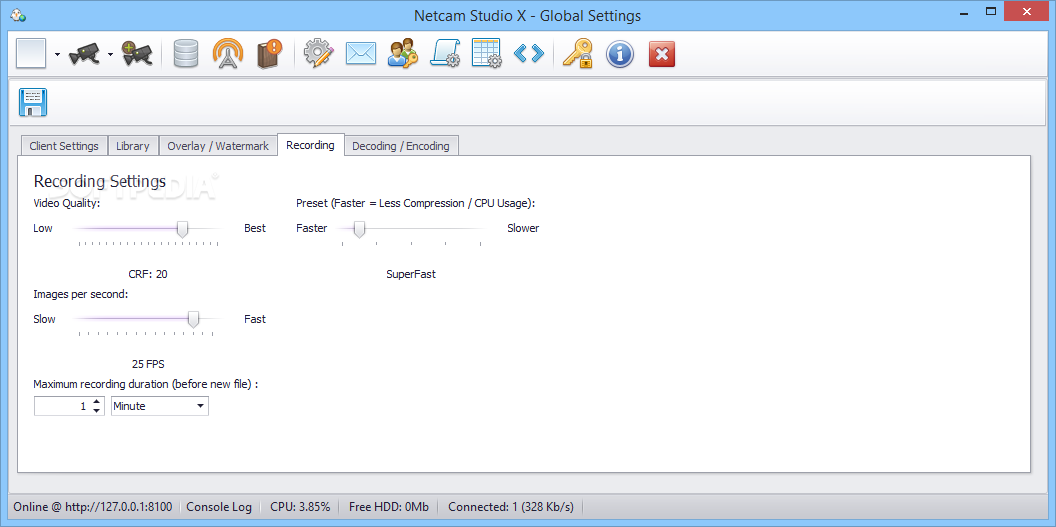Decrease recording duration with down arrow
The image size is (1056, 527).
point(97,411)
